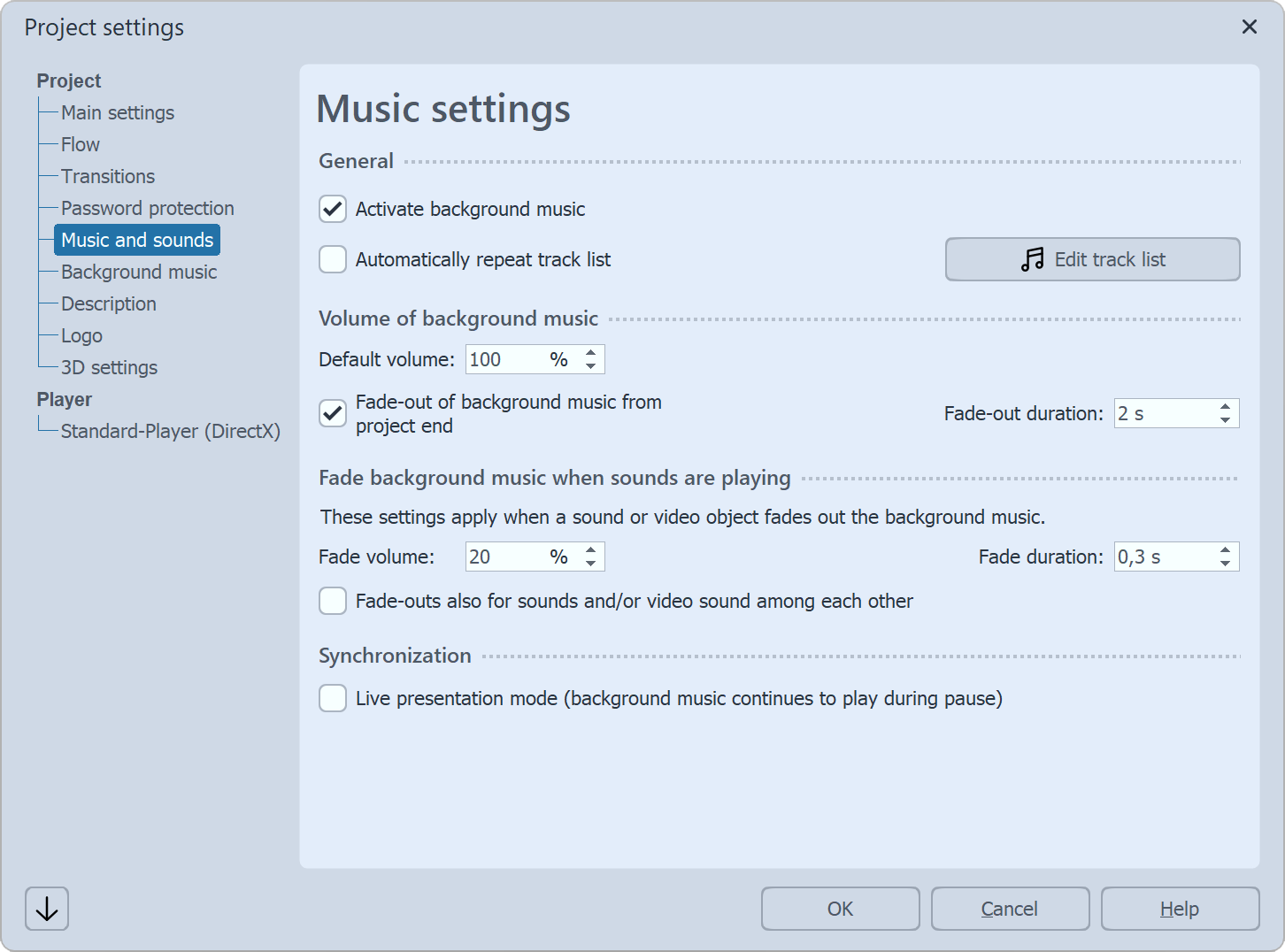Decrease Fade-out duration with the down arrow
Image resolution: width=1285 pixels, height=952 pixels.
(x=1224, y=418)
